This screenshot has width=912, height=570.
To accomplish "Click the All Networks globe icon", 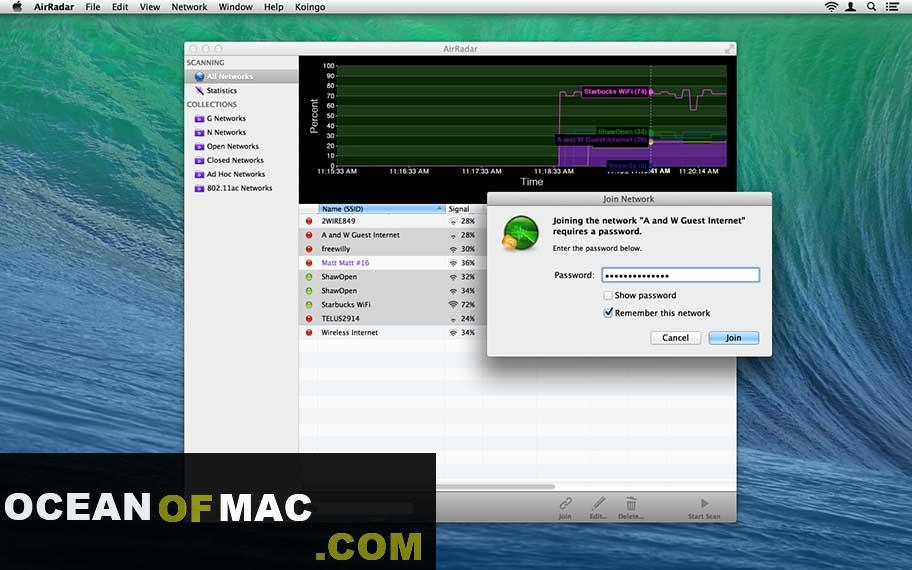I will [199, 76].
